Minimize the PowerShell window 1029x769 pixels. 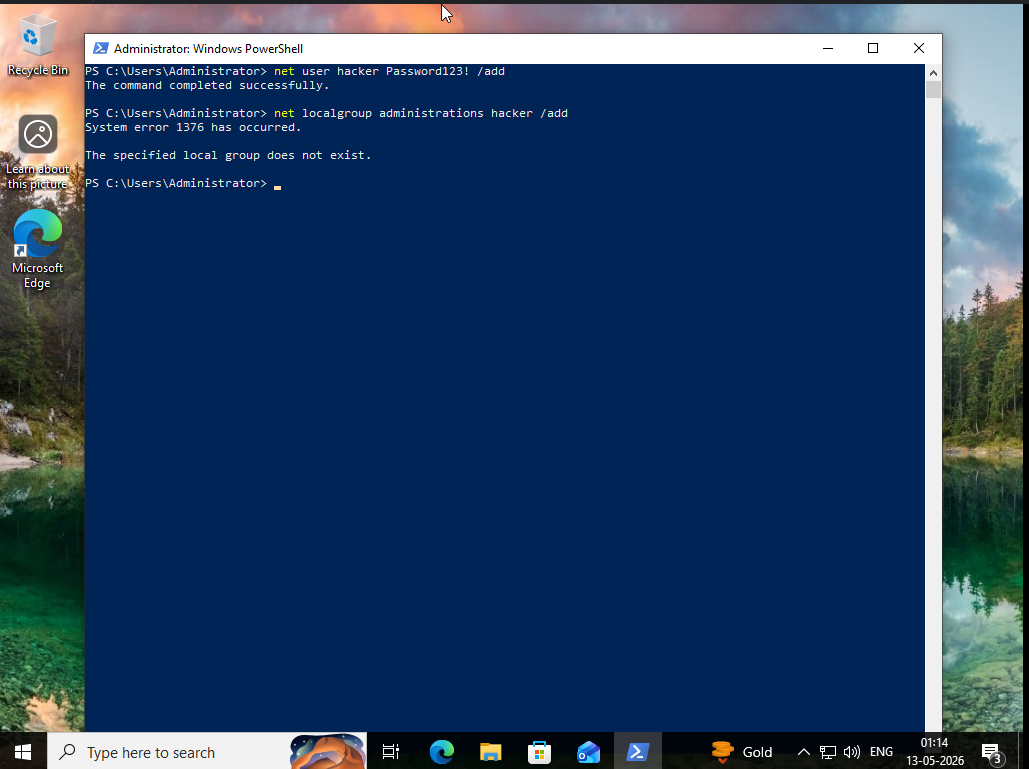(x=828, y=49)
